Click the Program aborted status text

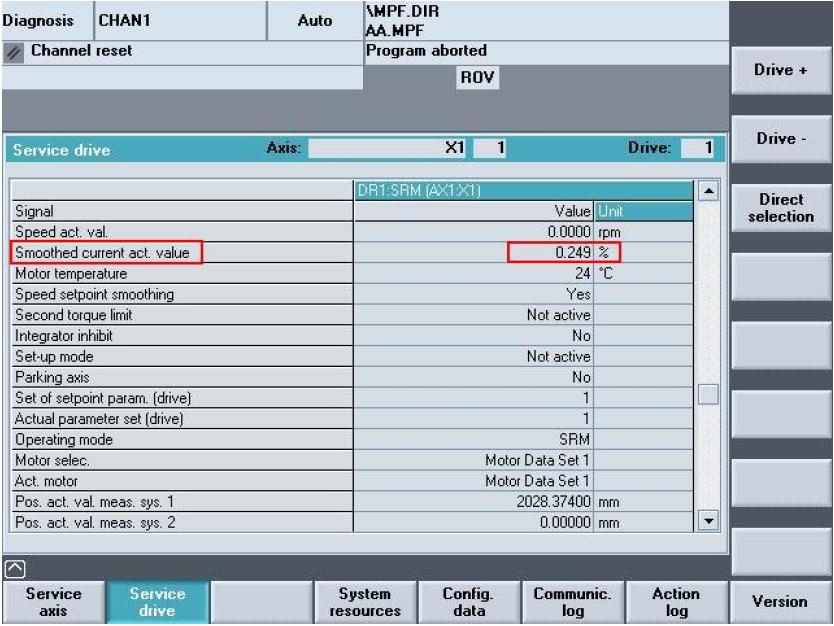(x=426, y=51)
